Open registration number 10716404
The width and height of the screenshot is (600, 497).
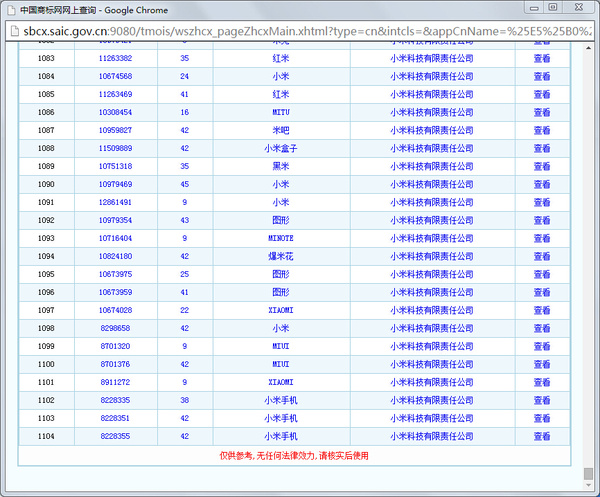tap(116, 238)
